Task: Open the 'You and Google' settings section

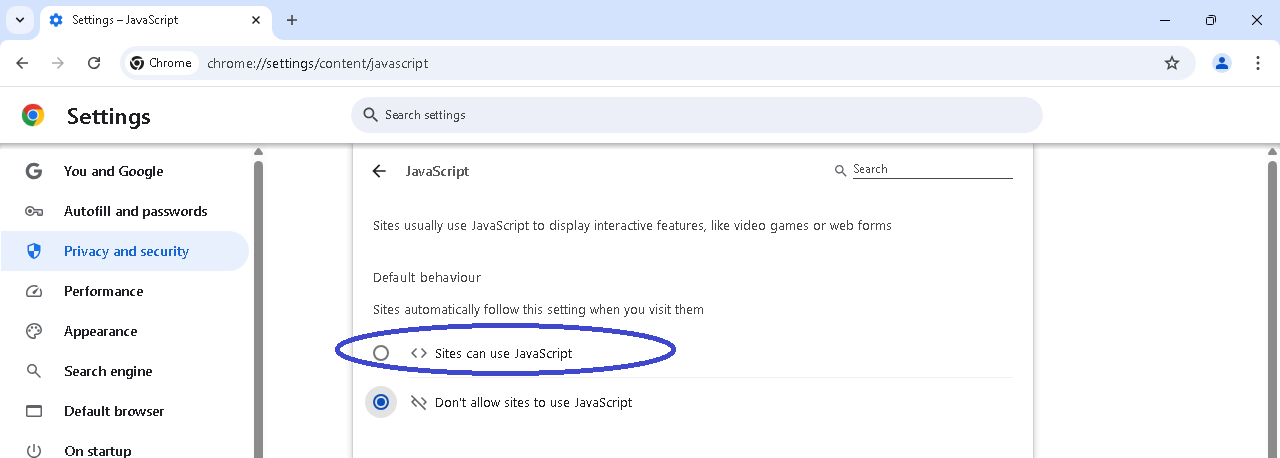Action: click(113, 171)
